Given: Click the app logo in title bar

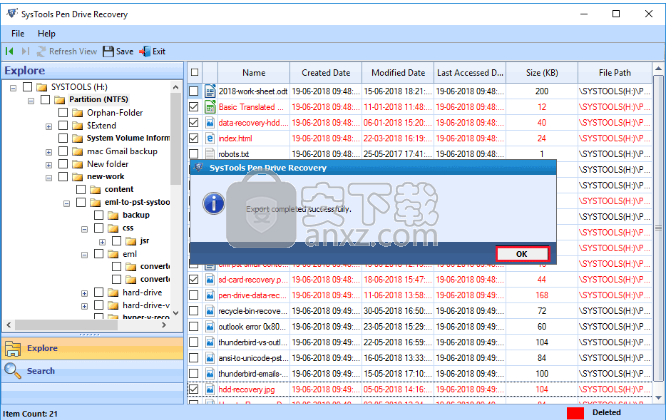Looking at the screenshot, I should point(12,14).
